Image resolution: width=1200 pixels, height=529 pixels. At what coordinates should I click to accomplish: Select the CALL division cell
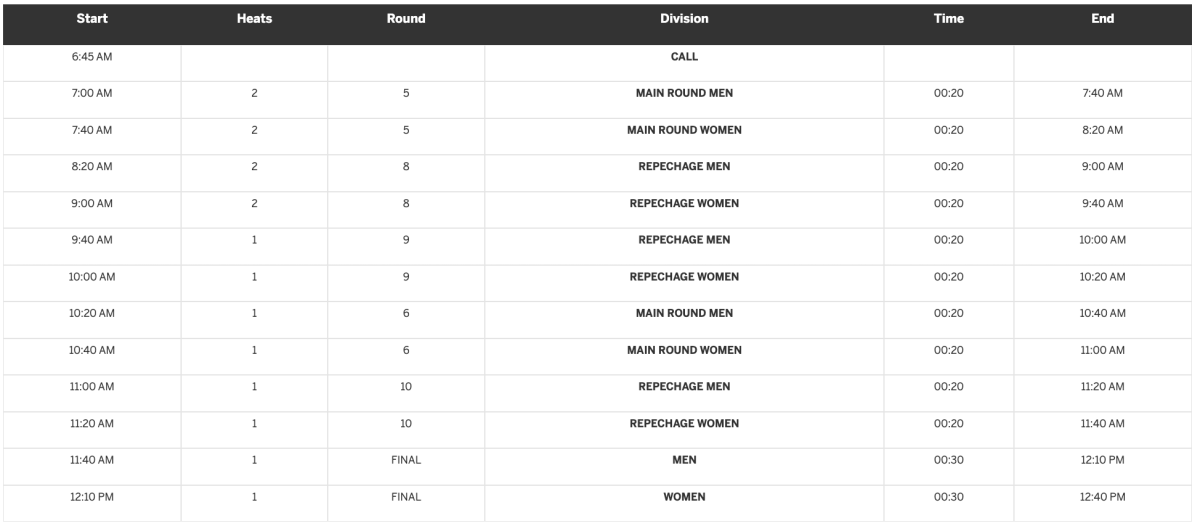click(684, 57)
